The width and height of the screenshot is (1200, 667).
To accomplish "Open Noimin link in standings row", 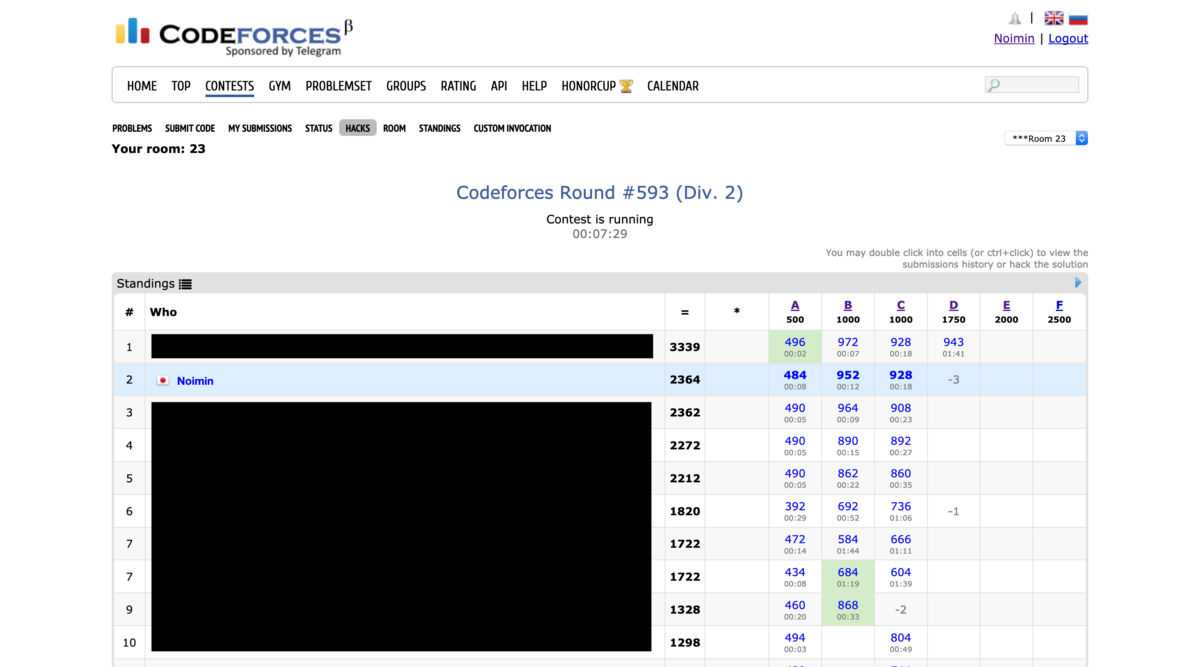I will 195,381.
